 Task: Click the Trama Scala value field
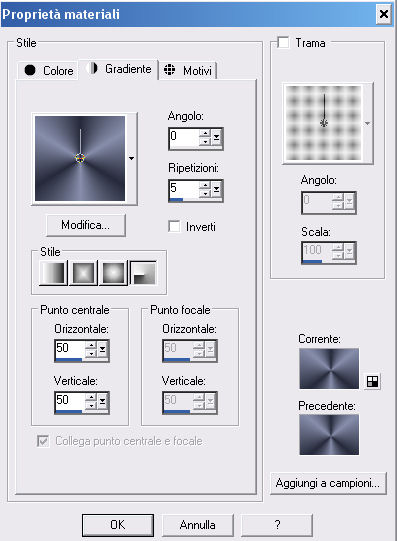[317, 251]
